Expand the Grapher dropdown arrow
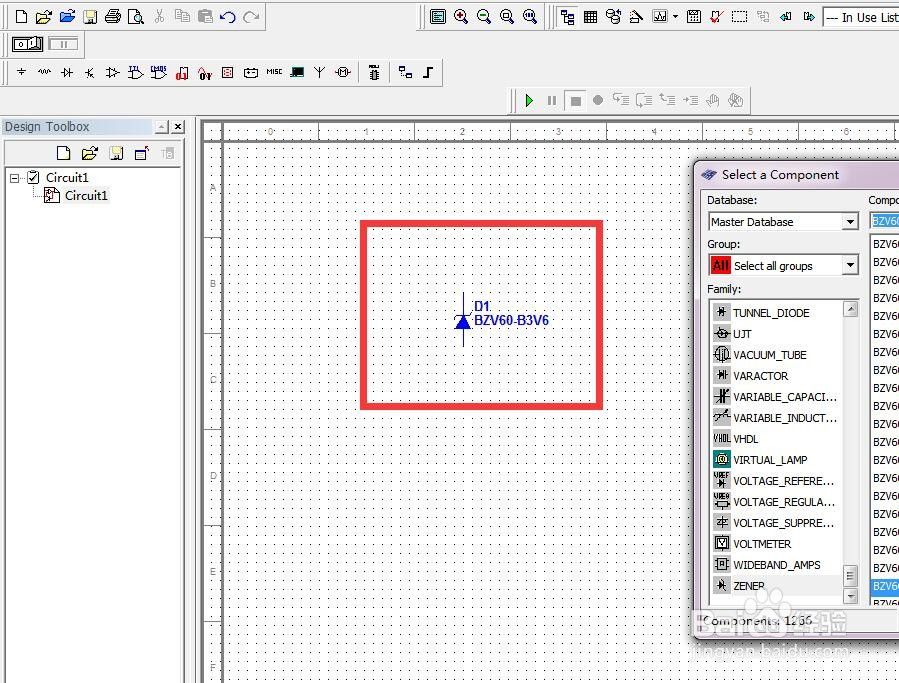Screen dimensions: 899x683 point(675,17)
